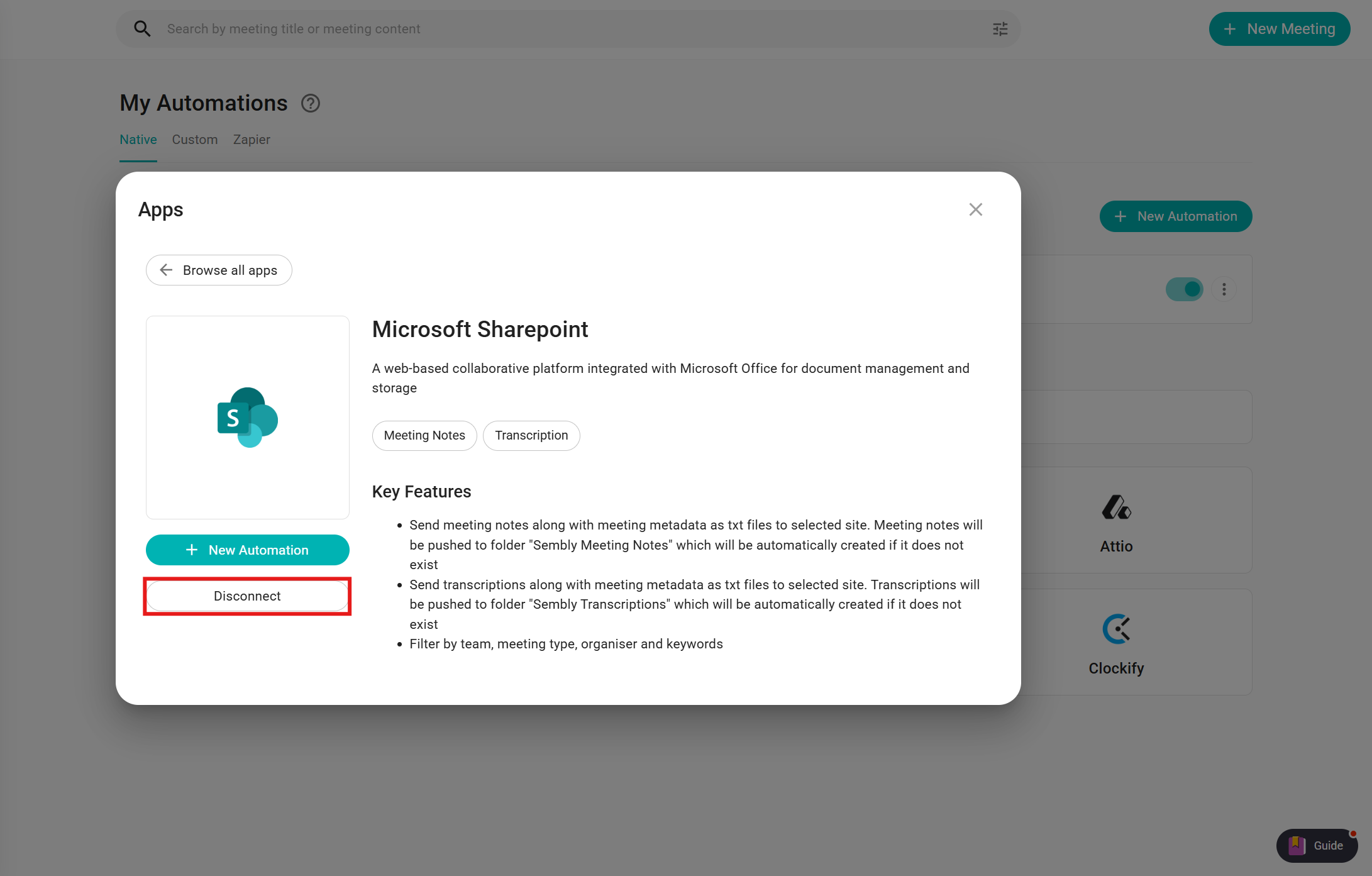Image resolution: width=1372 pixels, height=876 pixels.
Task: Focus the meeting search field
Action: (566, 29)
